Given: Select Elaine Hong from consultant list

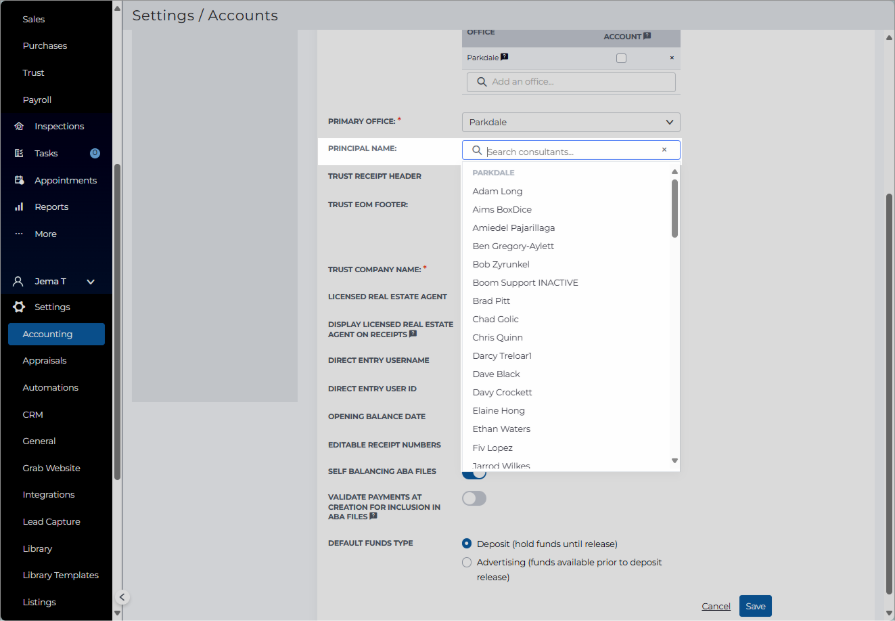Looking at the screenshot, I should tap(498, 410).
